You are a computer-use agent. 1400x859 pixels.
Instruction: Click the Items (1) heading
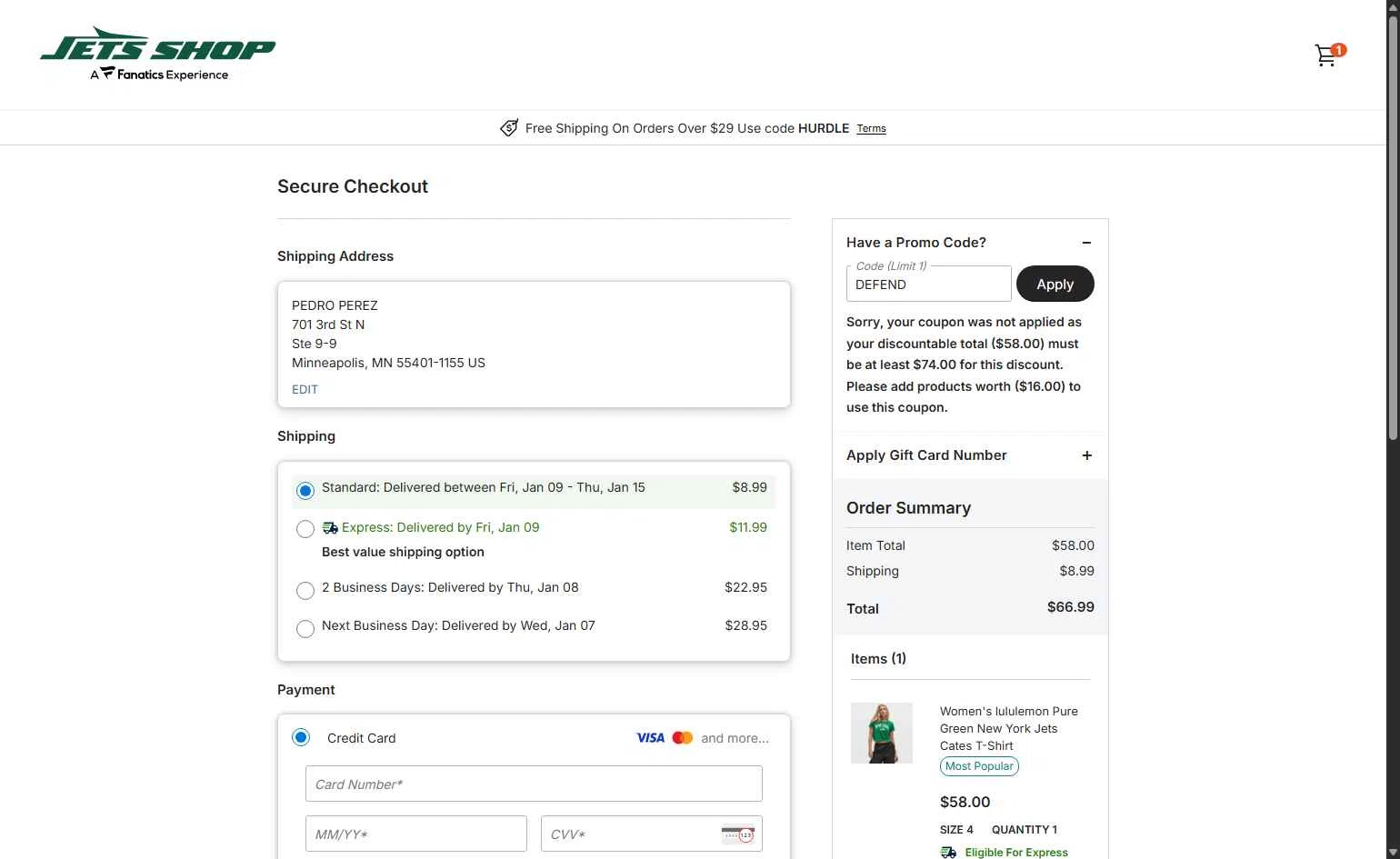click(x=878, y=659)
